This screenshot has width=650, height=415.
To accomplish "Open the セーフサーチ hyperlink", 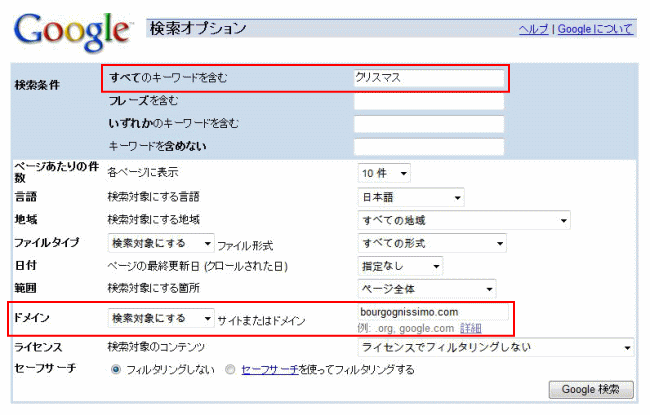I will click(x=270, y=369).
